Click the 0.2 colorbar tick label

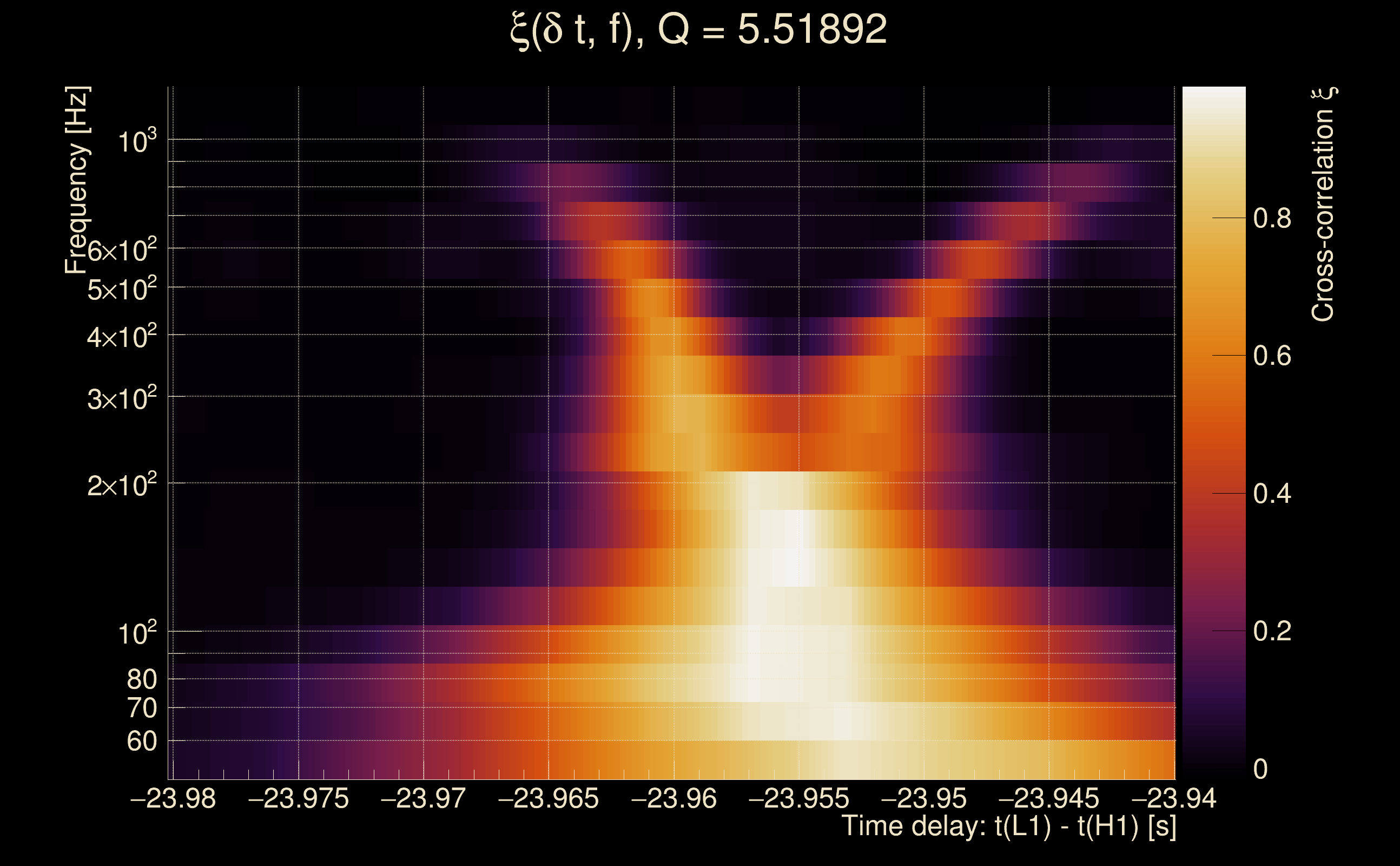(x=1272, y=631)
